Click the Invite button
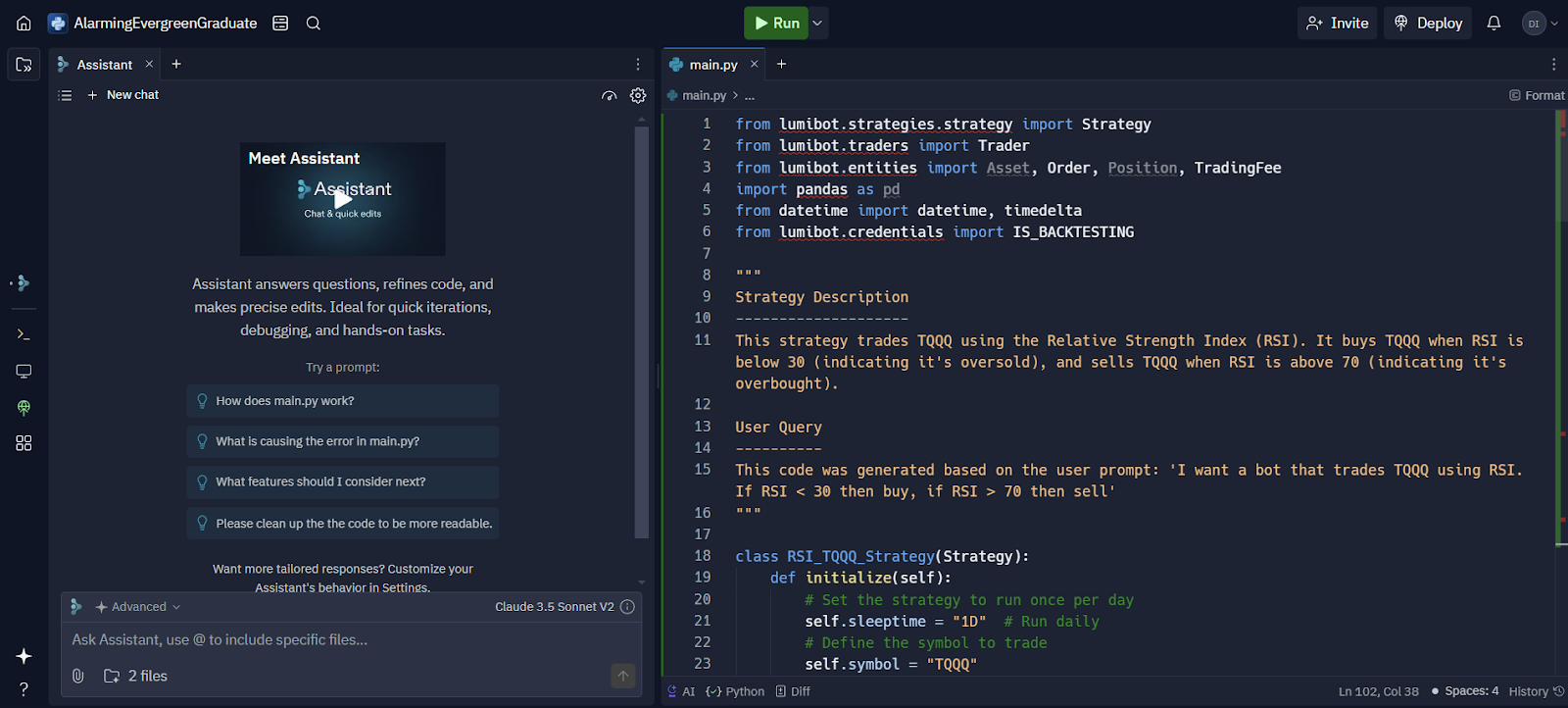The height and width of the screenshot is (708, 1568). pos(1338,23)
